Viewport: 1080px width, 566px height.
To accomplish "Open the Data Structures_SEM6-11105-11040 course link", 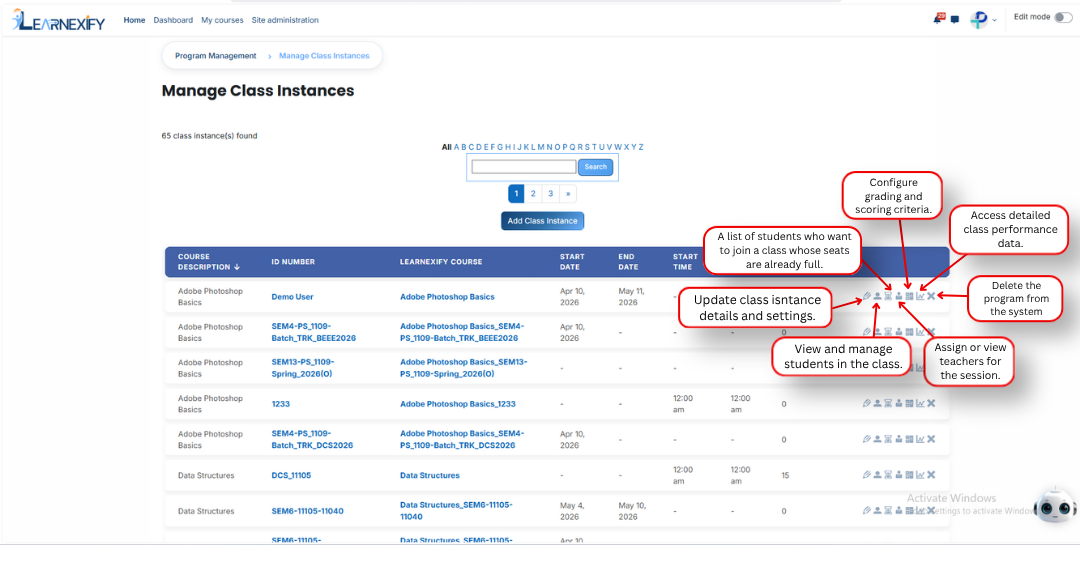I will pos(456,511).
